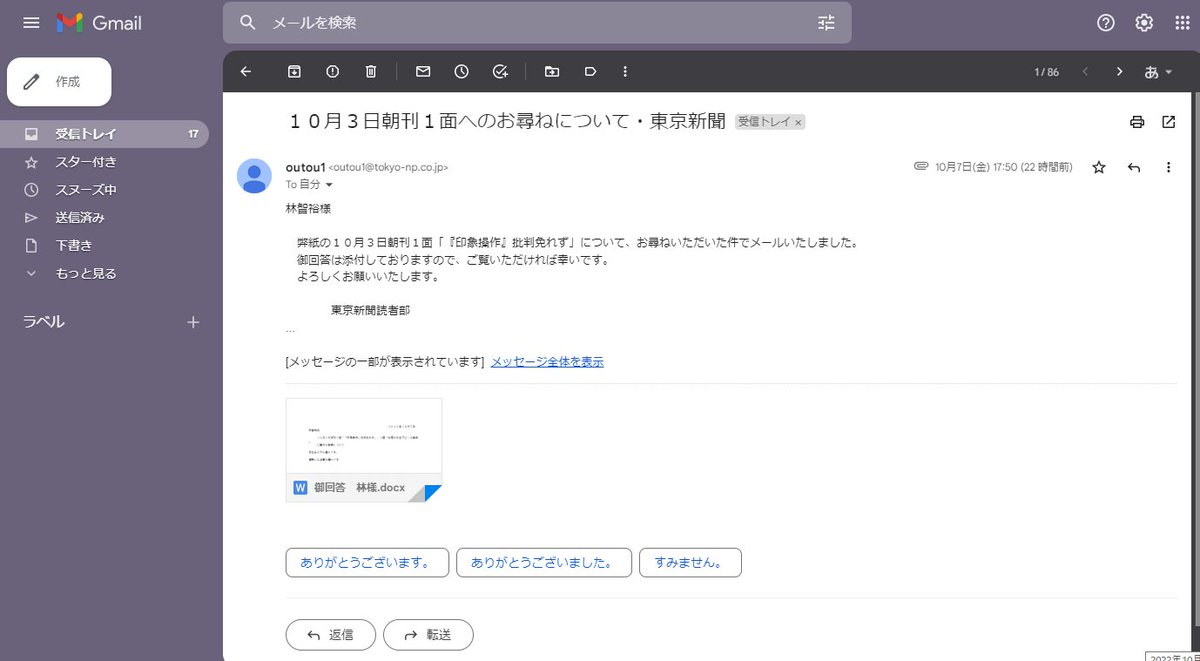Go back to inbox arrow

coord(246,71)
